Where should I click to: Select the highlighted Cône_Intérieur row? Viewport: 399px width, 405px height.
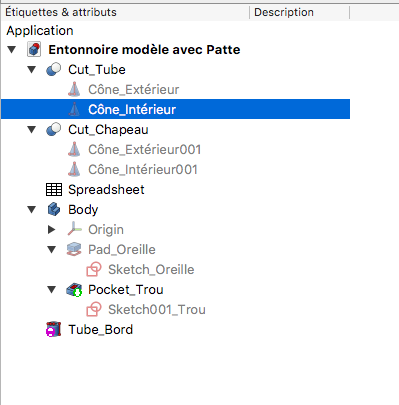pyautogui.click(x=175, y=109)
